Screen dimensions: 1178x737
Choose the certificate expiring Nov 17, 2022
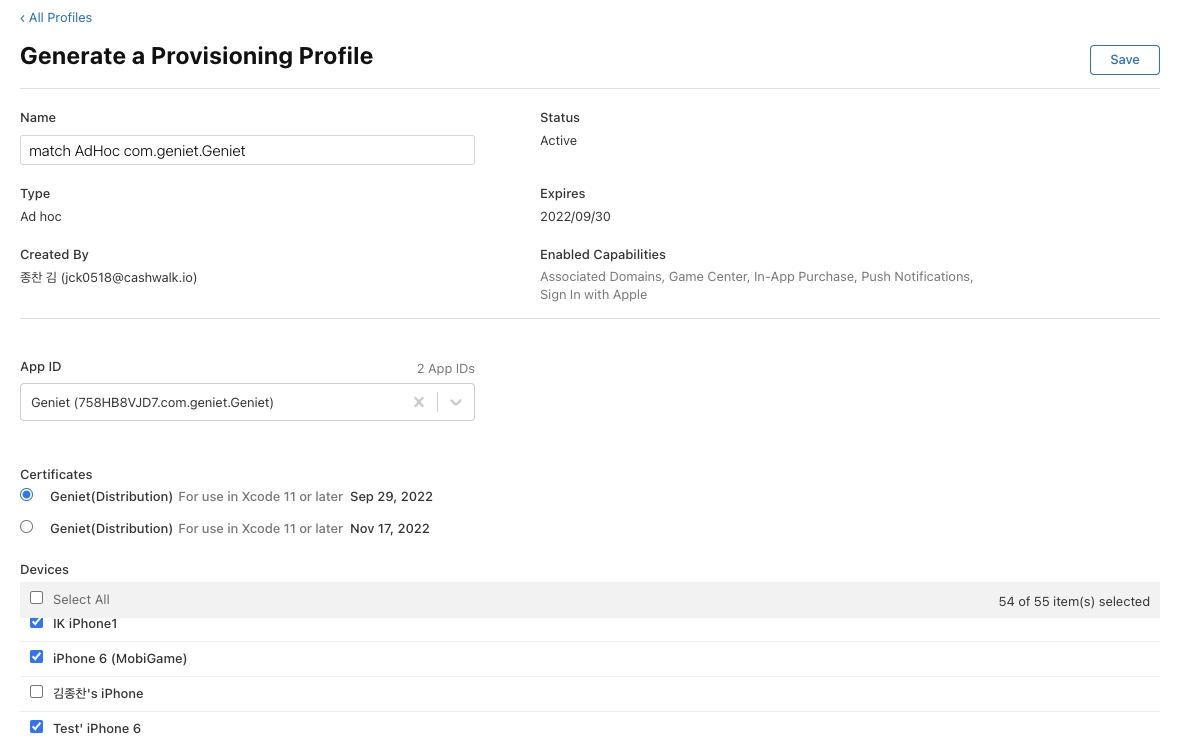coord(27,527)
